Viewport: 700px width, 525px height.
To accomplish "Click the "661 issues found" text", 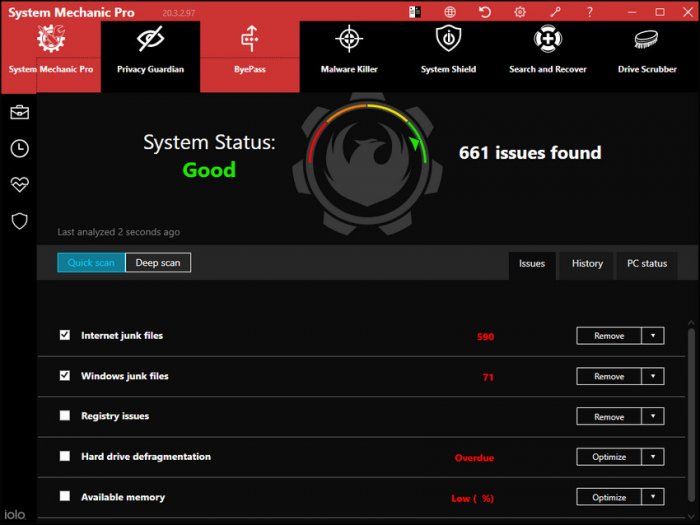I will point(530,153).
